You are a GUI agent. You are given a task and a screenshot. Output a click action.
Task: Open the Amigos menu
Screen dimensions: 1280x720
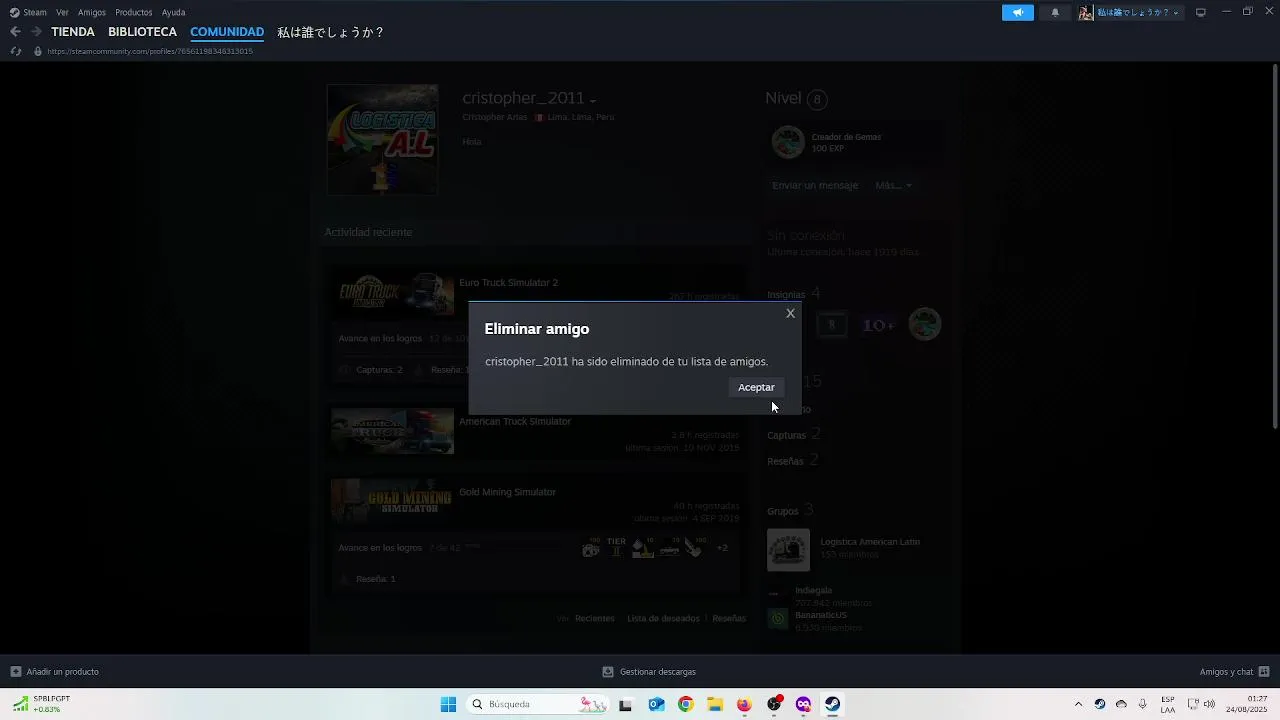[x=92, y=12]
